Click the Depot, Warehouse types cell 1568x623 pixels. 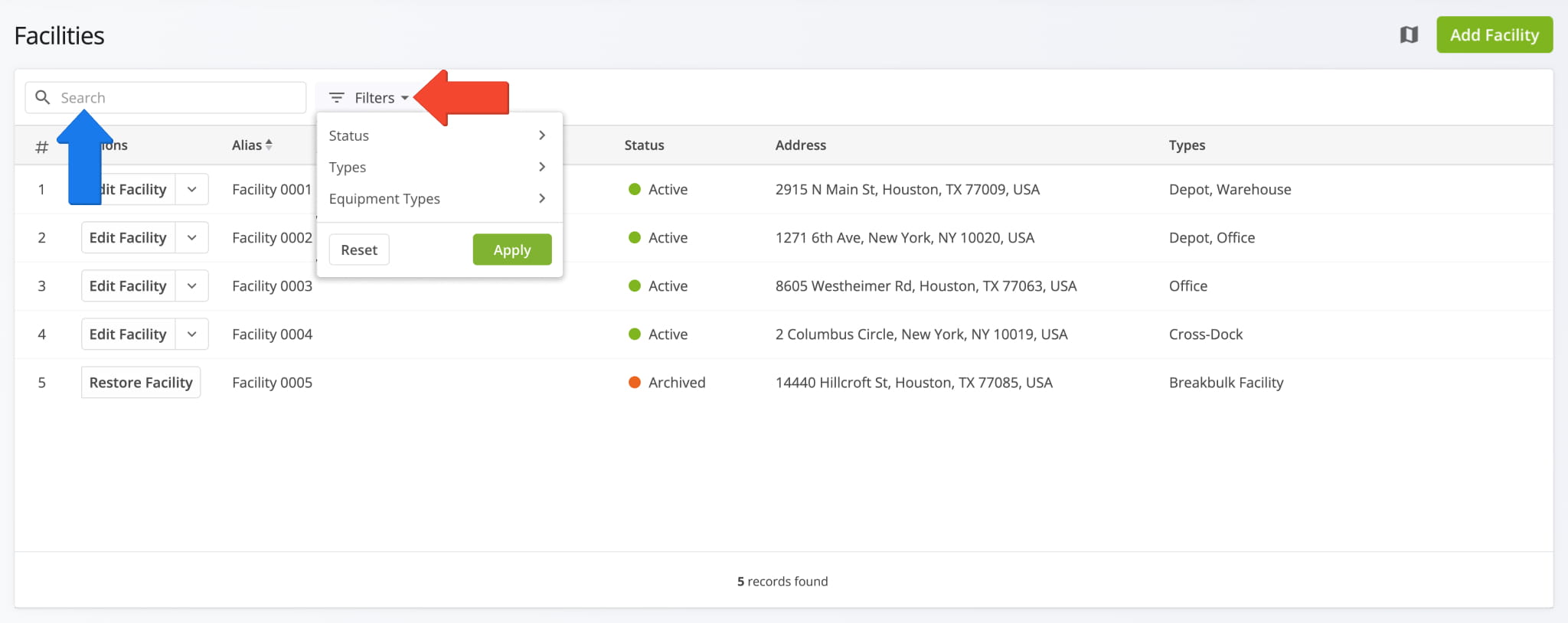(x=1230, y=189)
